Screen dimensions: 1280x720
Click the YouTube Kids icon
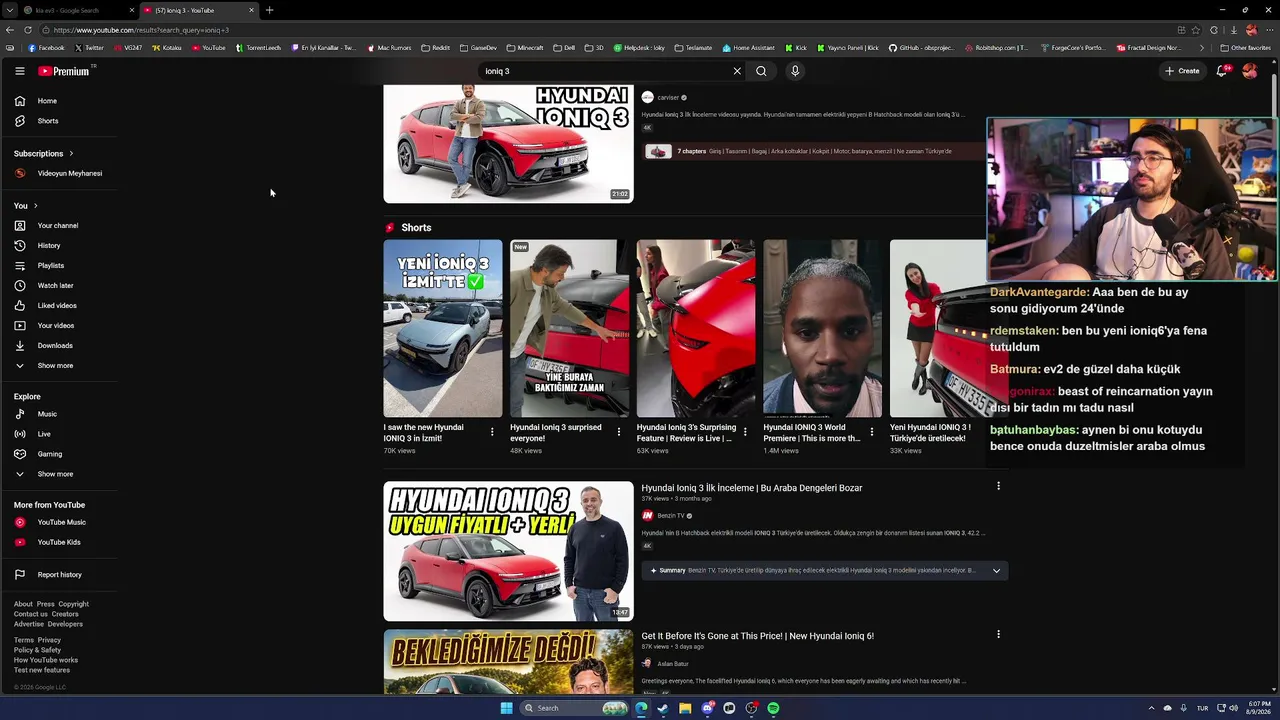(20, 542)
